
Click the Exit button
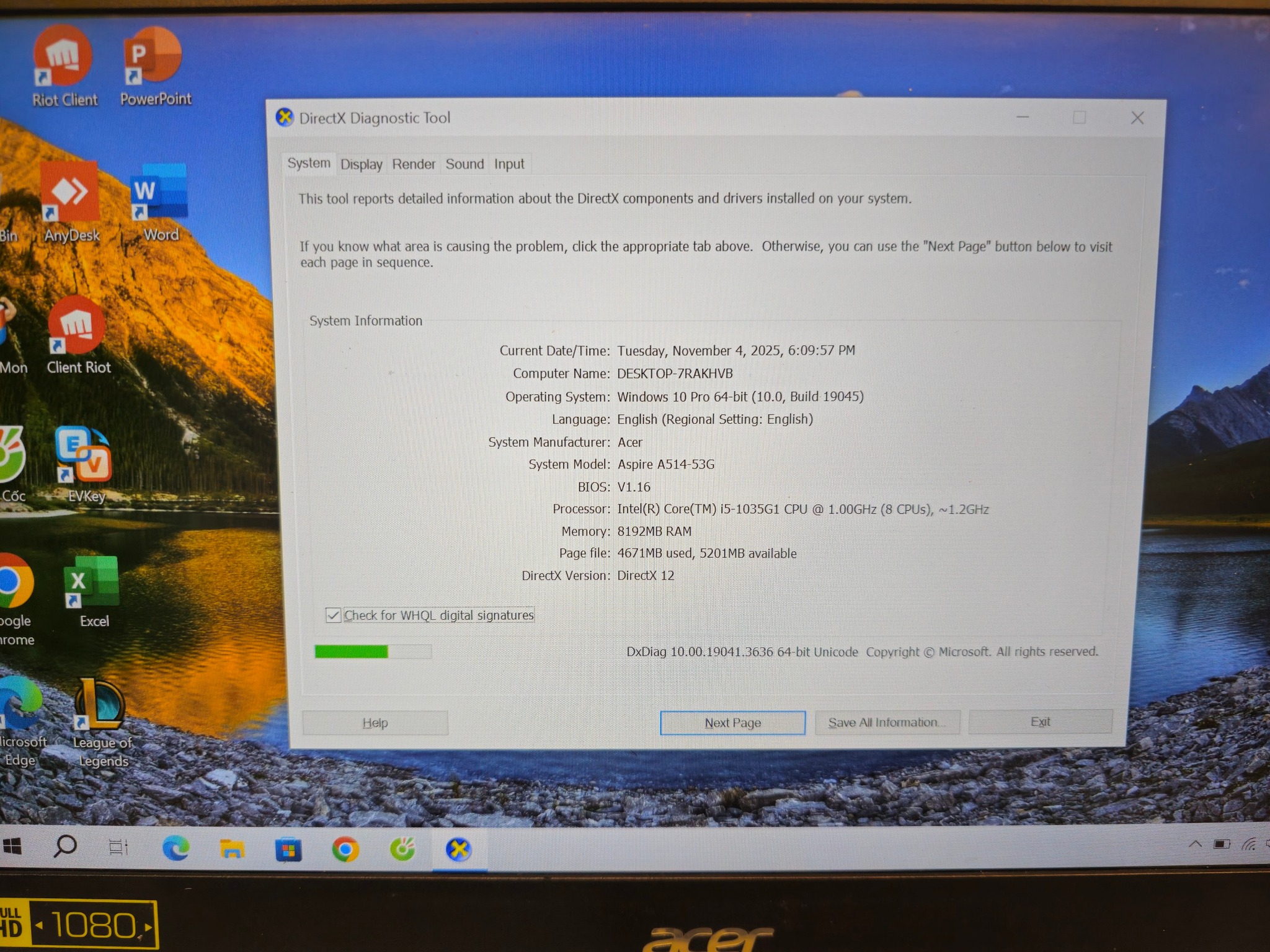(1041, 722)
